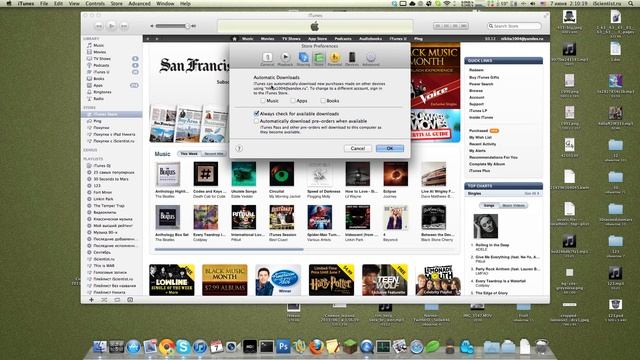Open the Music tab in store bar

click(247, 39)
